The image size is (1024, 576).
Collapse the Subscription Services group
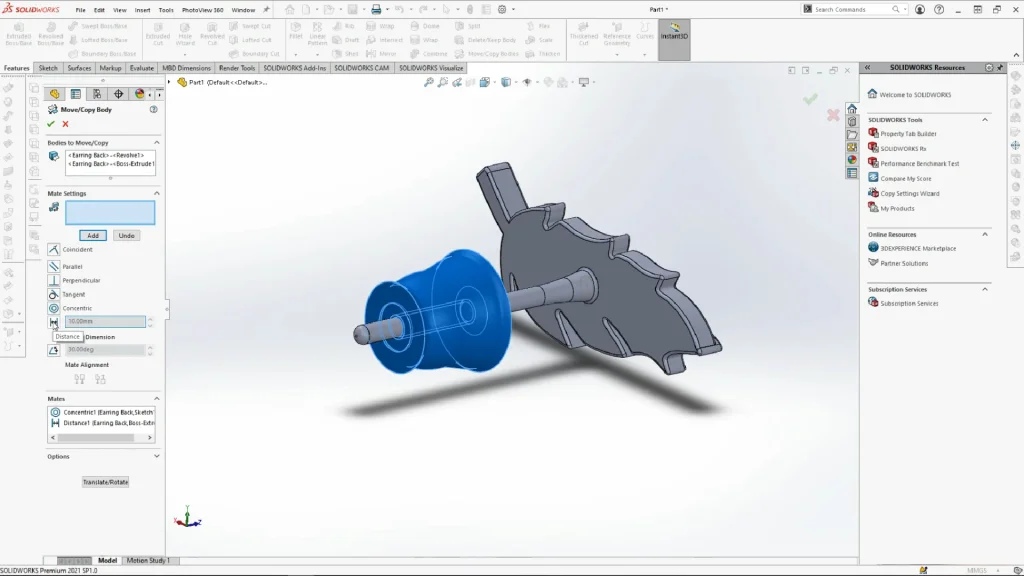(985, 289)
